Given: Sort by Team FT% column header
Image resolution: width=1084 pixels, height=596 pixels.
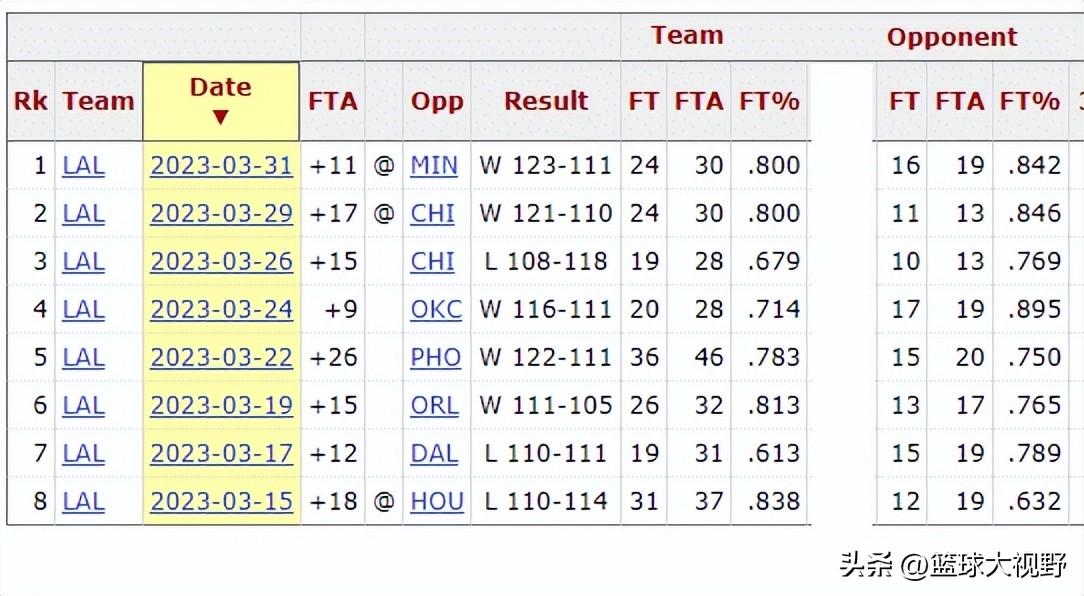Looking at the screenshot, I should click(769, 101).
